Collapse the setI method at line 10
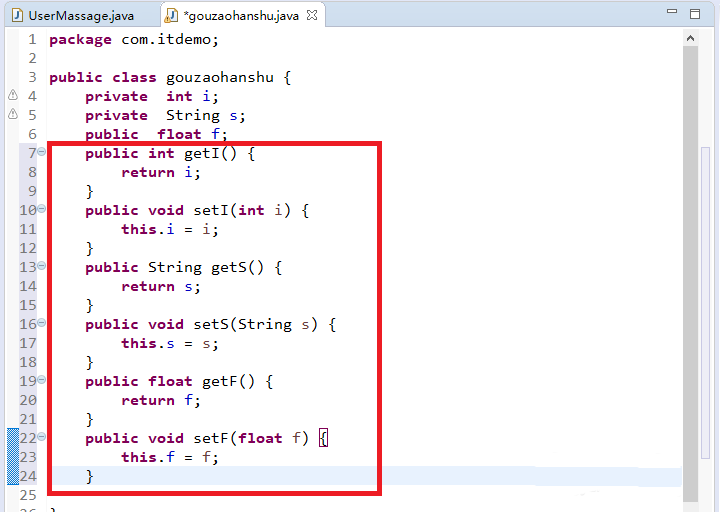 41,209
